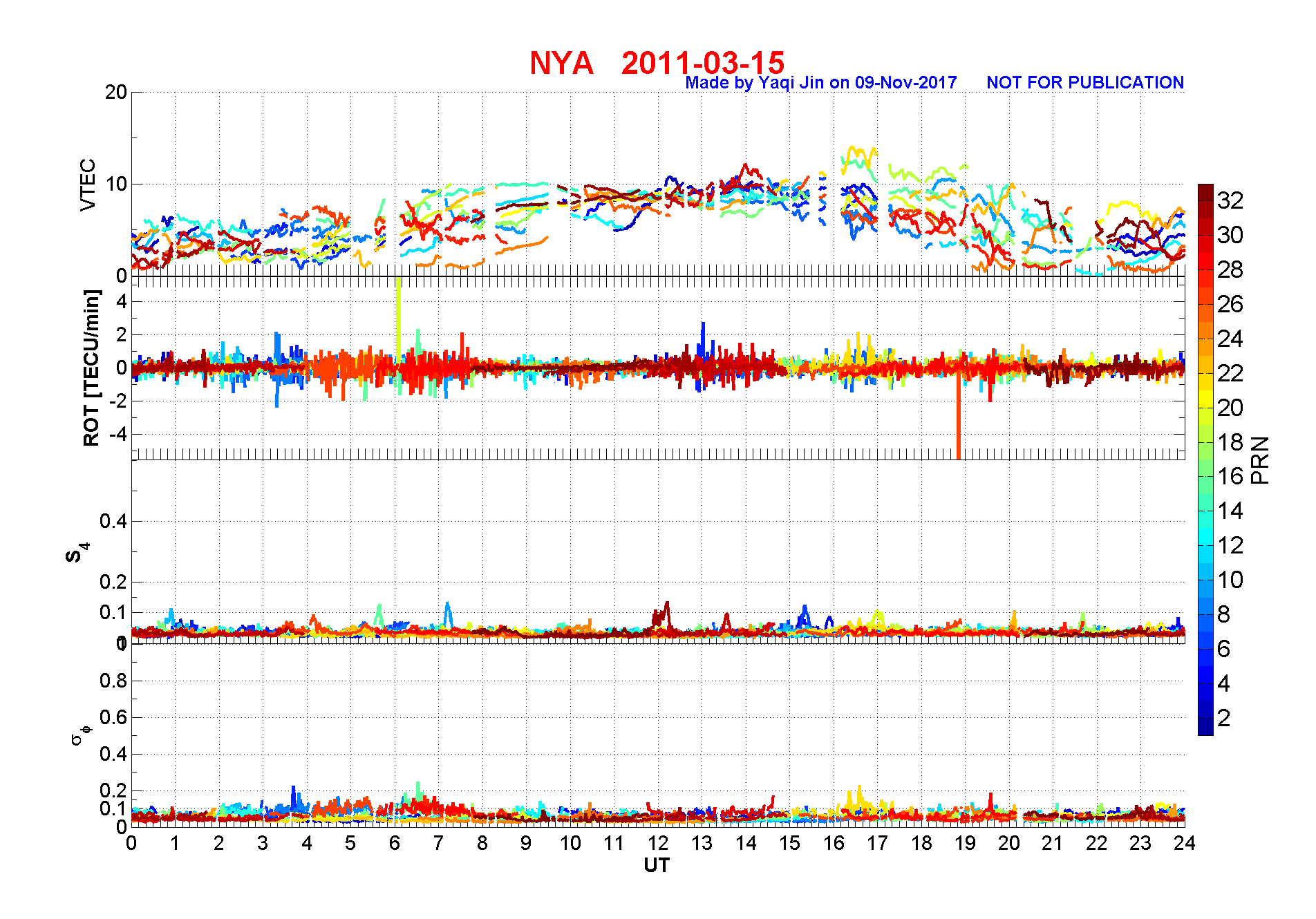
Task: Click the NYA 2011-03-15 plot title
Action: pos(657,63)
